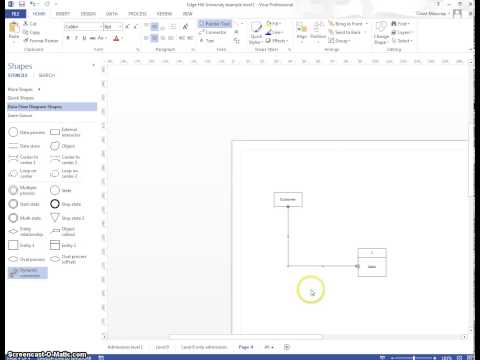Click the Change Shape button
Image resolution: width=480 pixels, height=360 pixels.
click(x=381, y=33)
